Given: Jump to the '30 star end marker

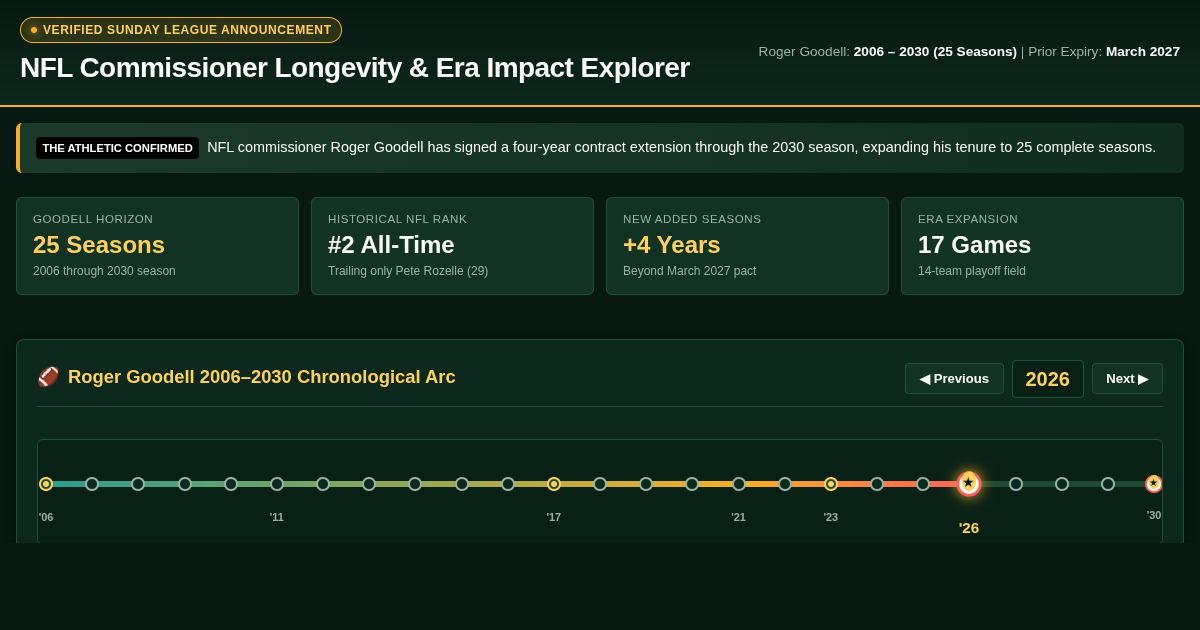Looking at the screenshot, I should coord(1154,484).
